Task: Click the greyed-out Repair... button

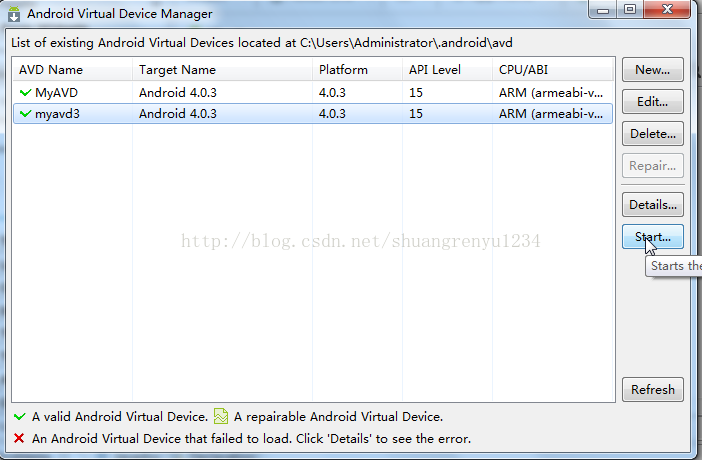Action: 652,166
